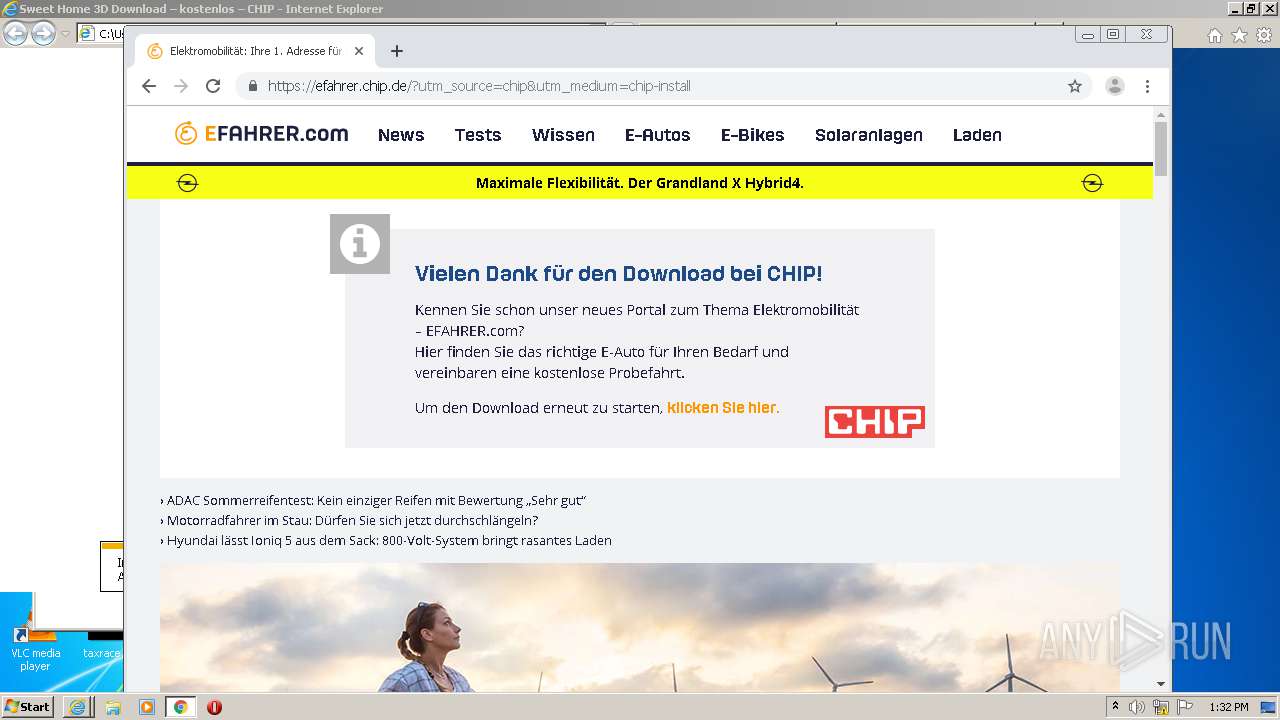Click the 'klicken Sie hier' link
The height and width of the screenshot is (720, 1280).
click(x=721, y=408)
